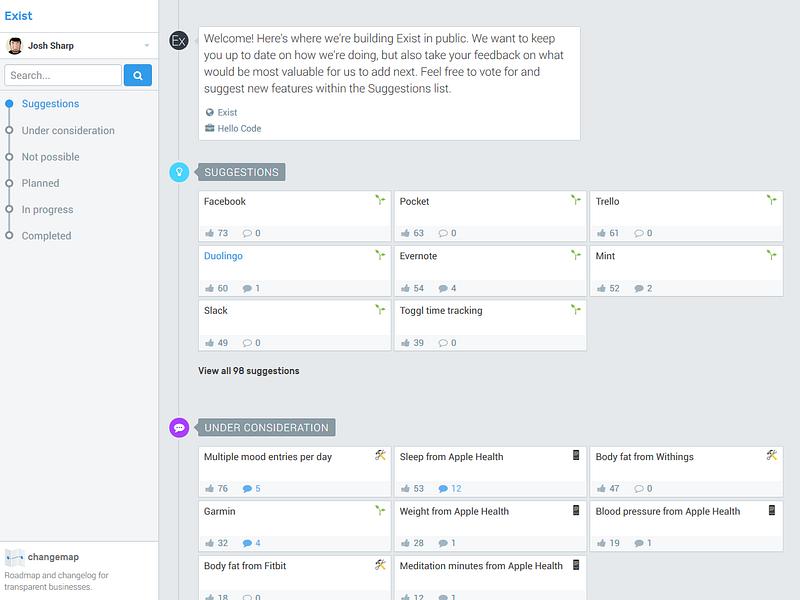
Task: Select Not possible in the sidebar
Action: coord(51,157)
